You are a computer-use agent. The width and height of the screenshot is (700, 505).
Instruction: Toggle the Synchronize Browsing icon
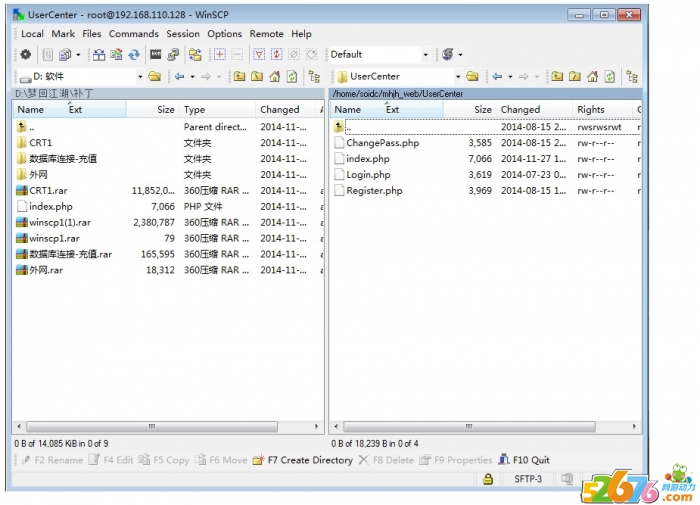click(x=195, y=54)
